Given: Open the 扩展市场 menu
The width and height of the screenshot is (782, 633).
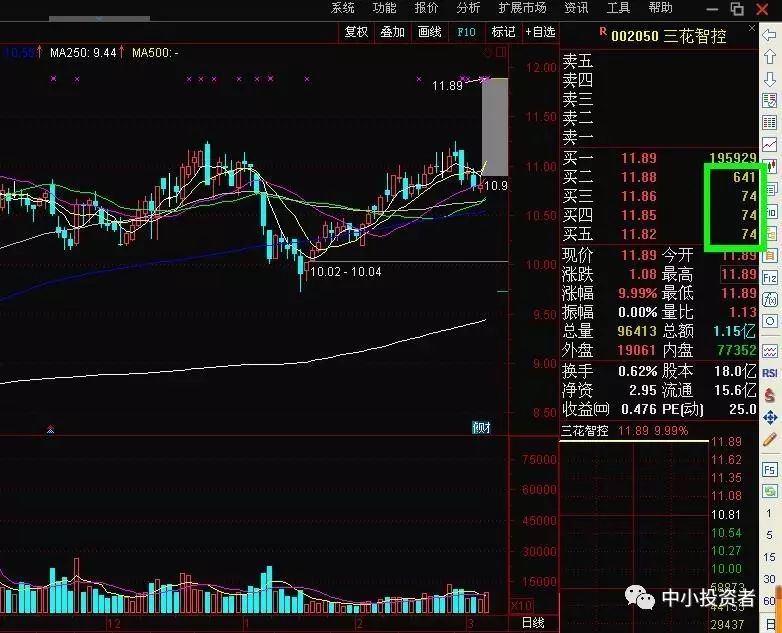Looking at the screenshot, I should point(522,8).
